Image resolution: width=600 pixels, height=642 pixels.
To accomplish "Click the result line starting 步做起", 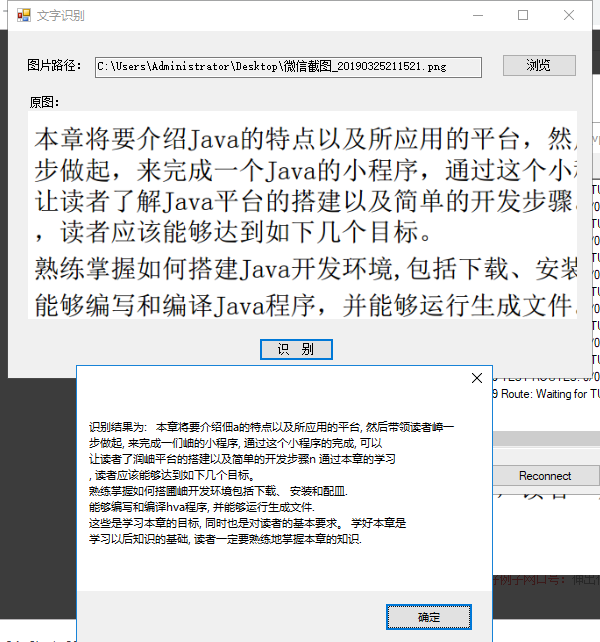I will point(236,443).
